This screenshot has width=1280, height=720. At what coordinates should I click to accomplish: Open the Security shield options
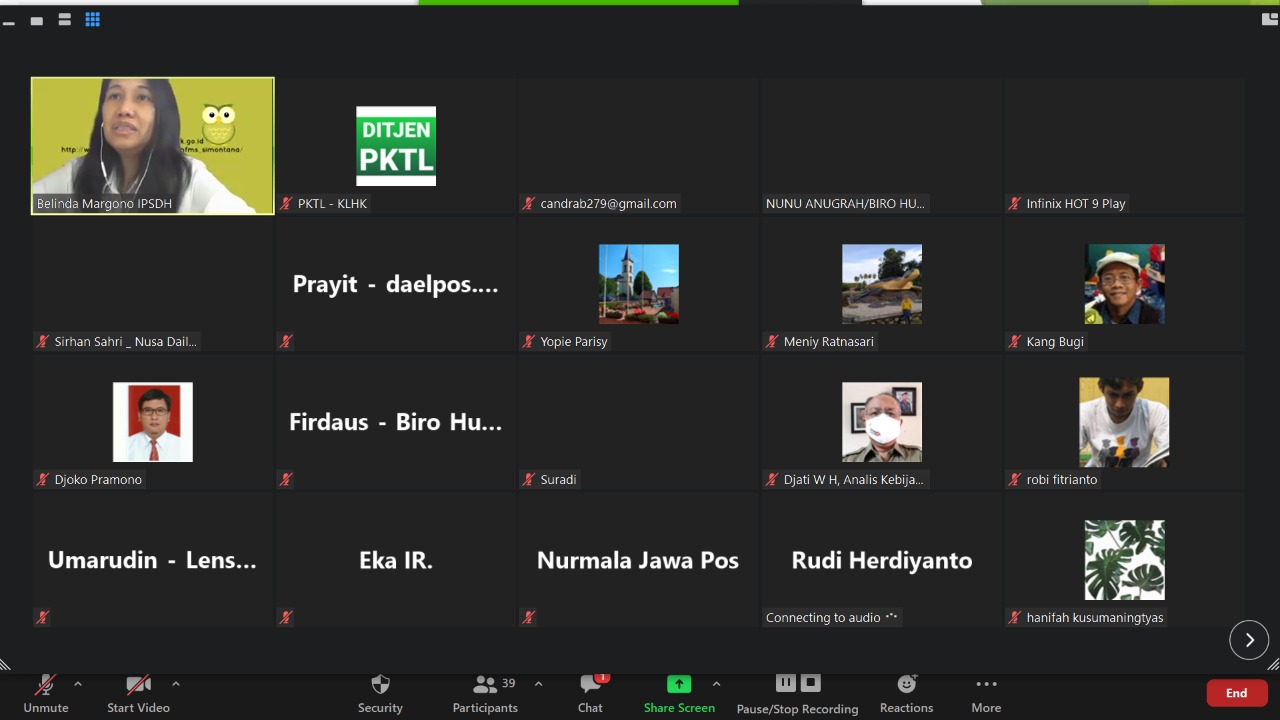380,692
